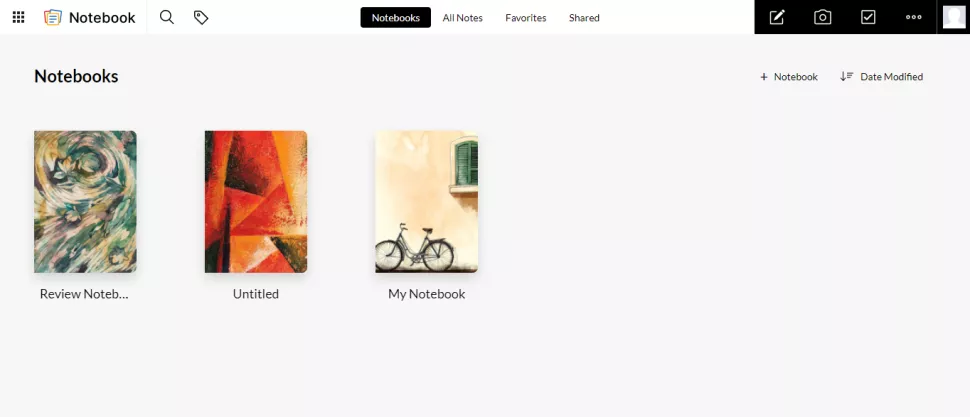This screenshot has width=970, height=417.
Task: Open the tags icon
Action: tap(201, 17)
